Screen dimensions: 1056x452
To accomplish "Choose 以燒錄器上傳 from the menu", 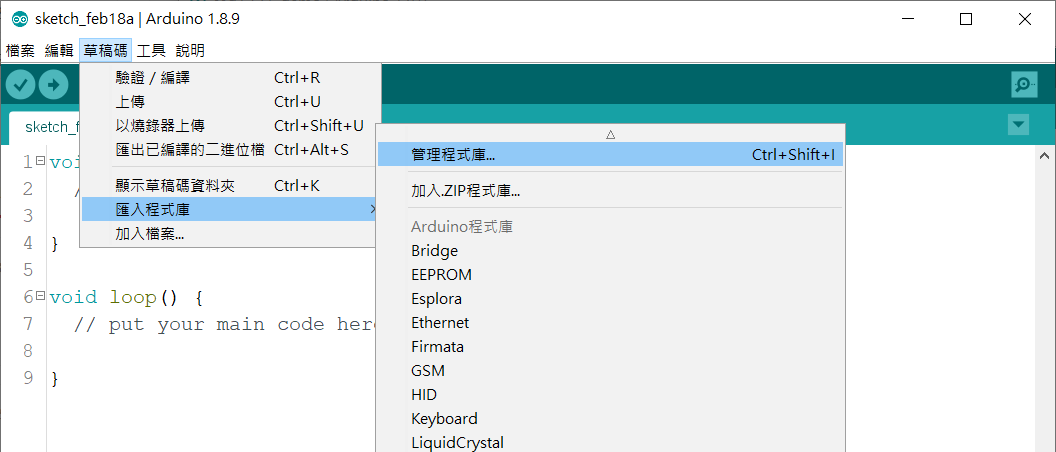I will pos(230,125).
